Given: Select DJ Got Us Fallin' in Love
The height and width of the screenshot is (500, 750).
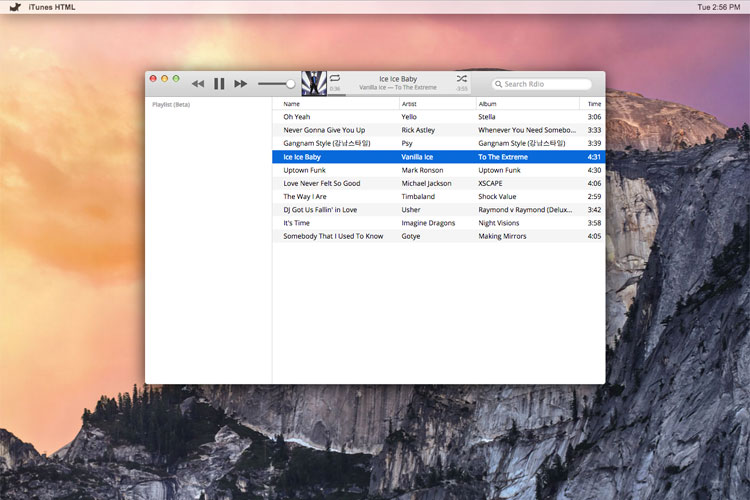Looking at the screenshot, I should click(x=320, y=210).
